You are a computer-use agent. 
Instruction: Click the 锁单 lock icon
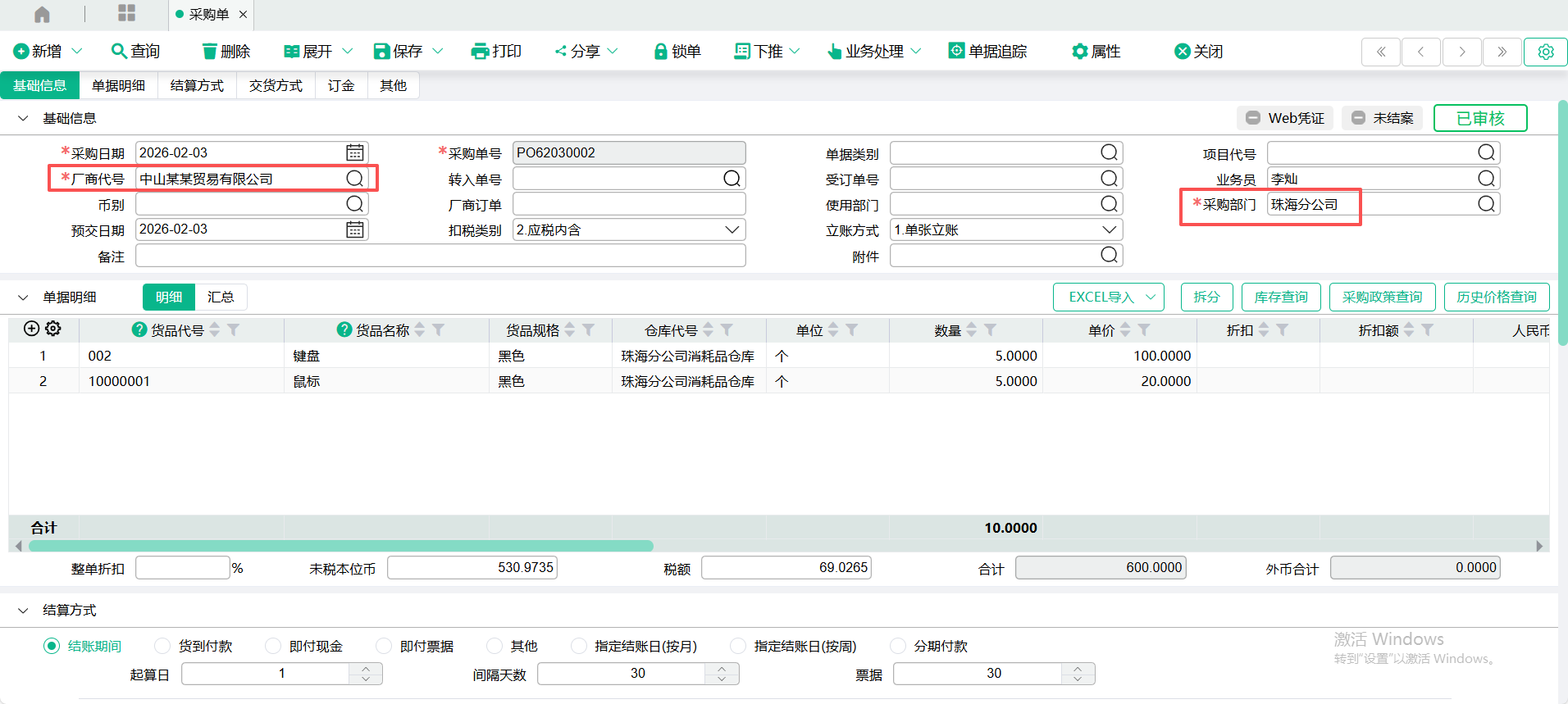click(x=660, y=52)
